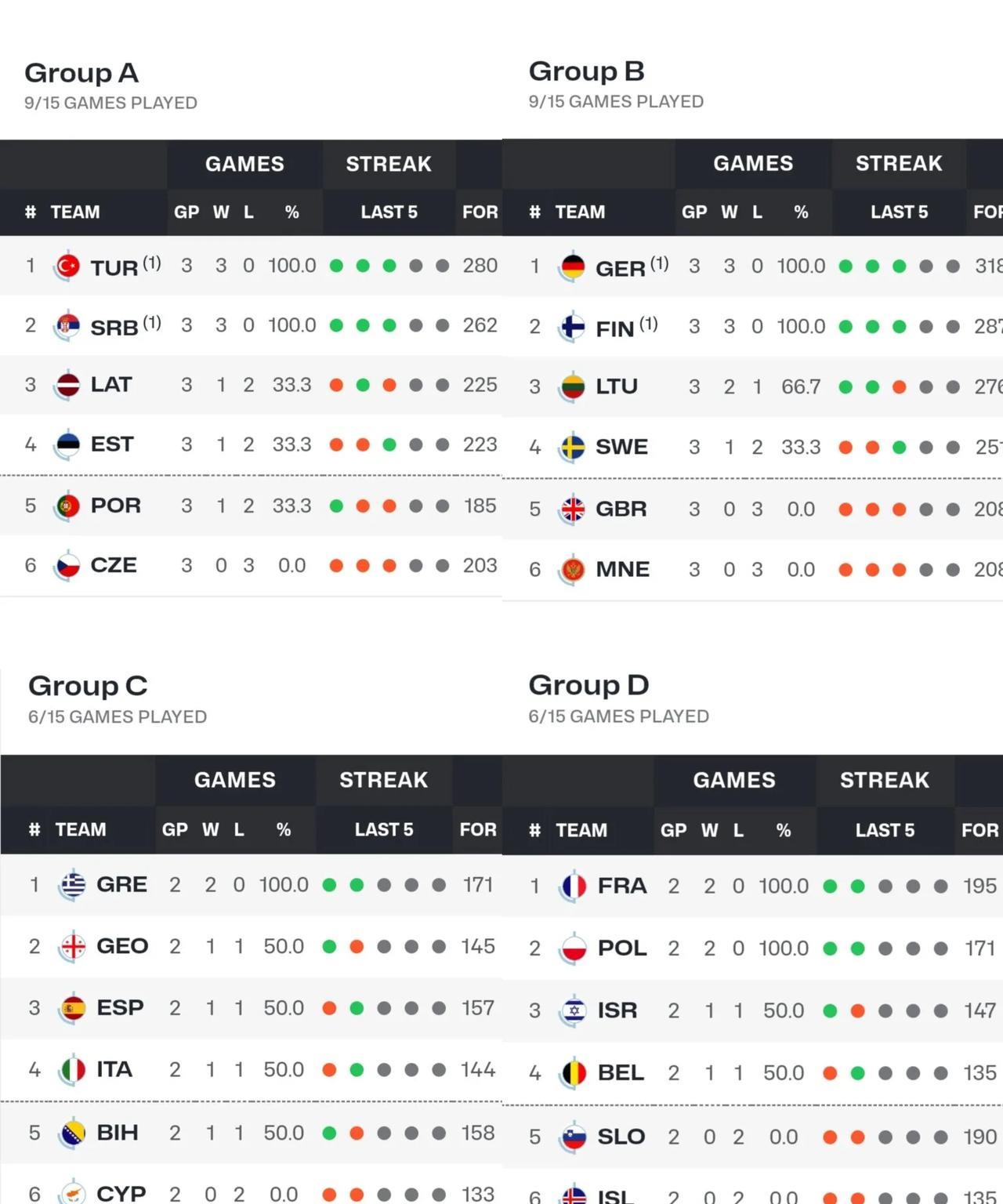Click the Montenegro flag icon
The image size is (1003, 1204).
point(573,570)
